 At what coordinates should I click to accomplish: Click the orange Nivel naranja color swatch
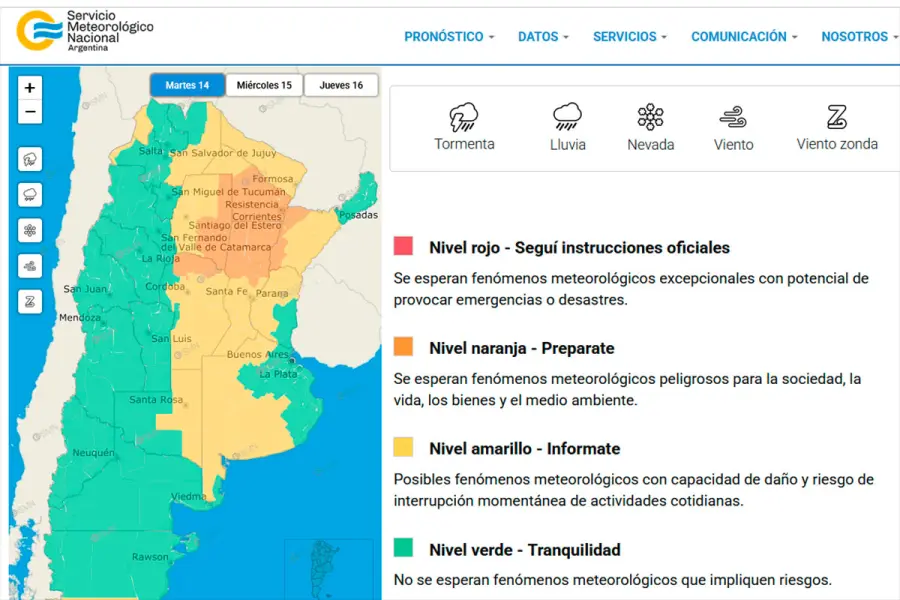point(404,347)
